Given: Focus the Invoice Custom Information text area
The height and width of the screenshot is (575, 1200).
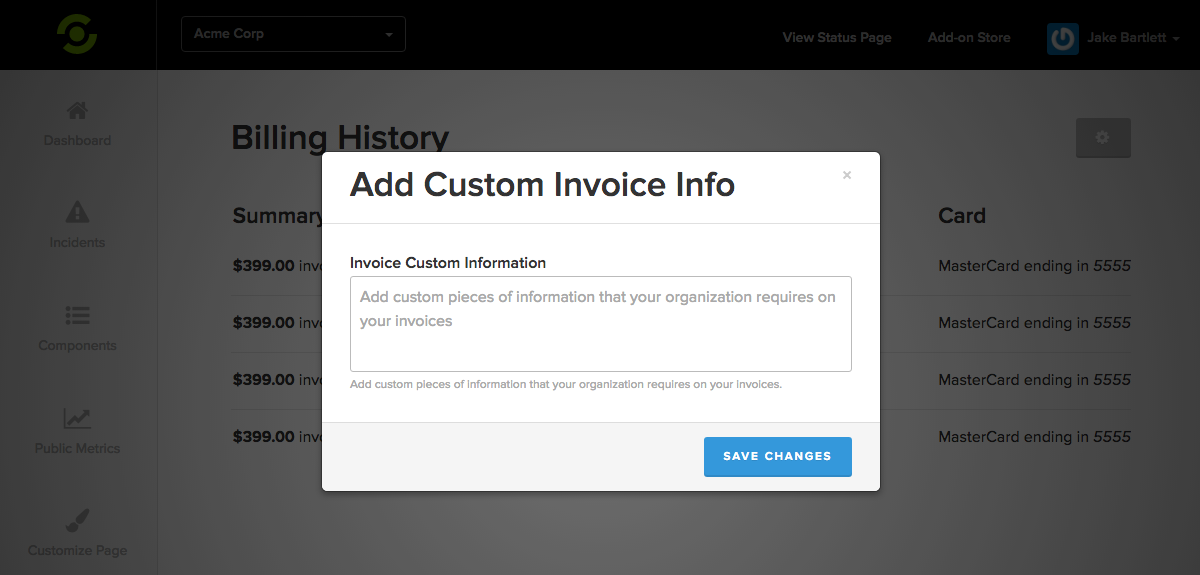Looking at the screenshot, I should click(600, 324).
